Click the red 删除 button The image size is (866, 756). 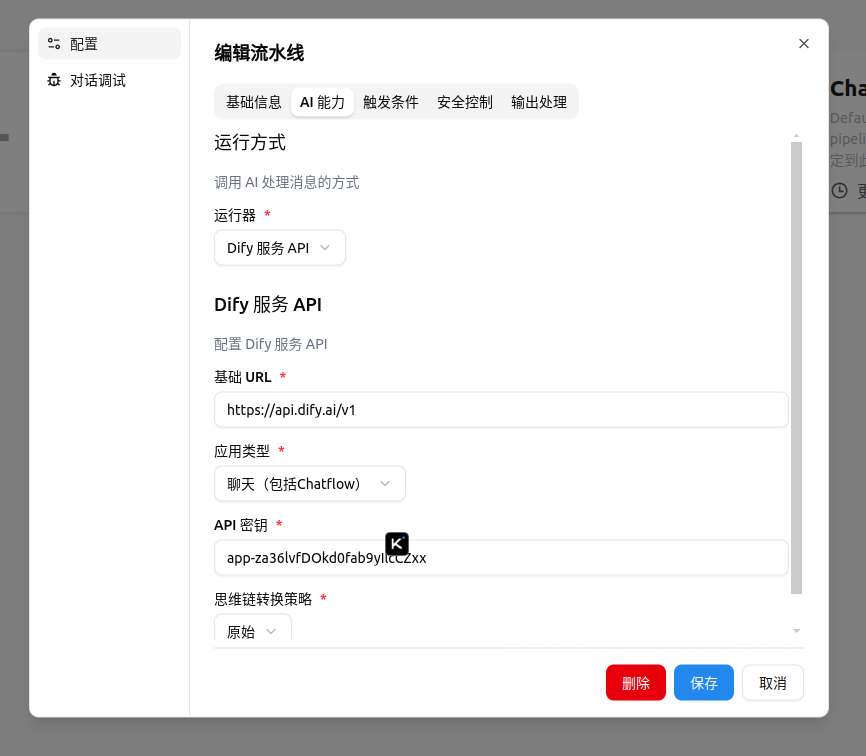636,683
